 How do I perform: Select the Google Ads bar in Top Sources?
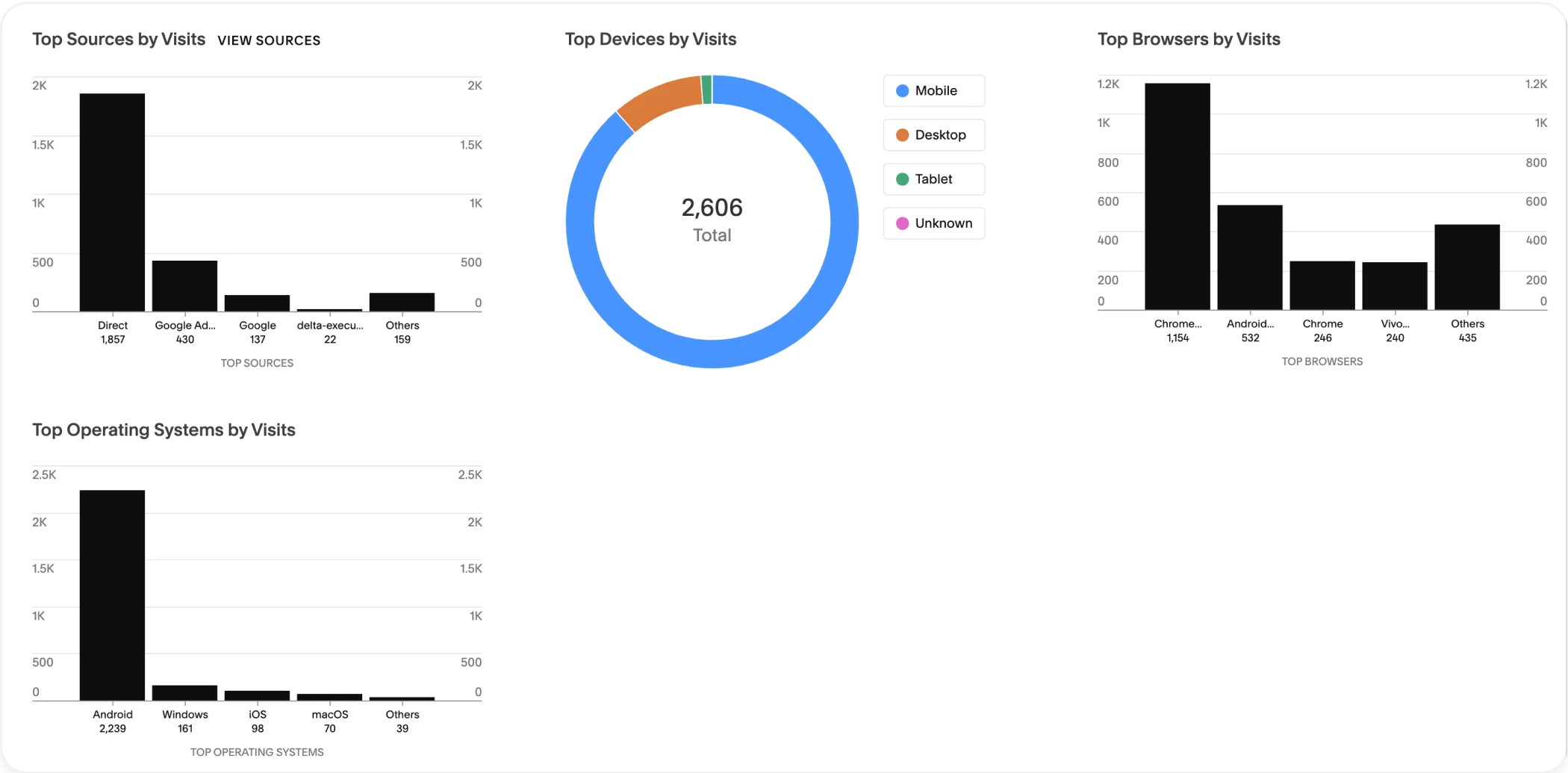point(184,285)
